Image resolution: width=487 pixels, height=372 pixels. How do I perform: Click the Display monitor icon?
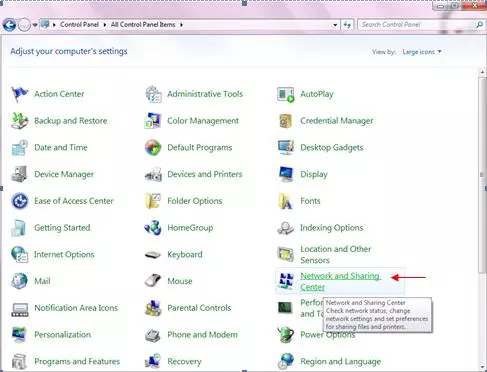click(x=286, y=174)
